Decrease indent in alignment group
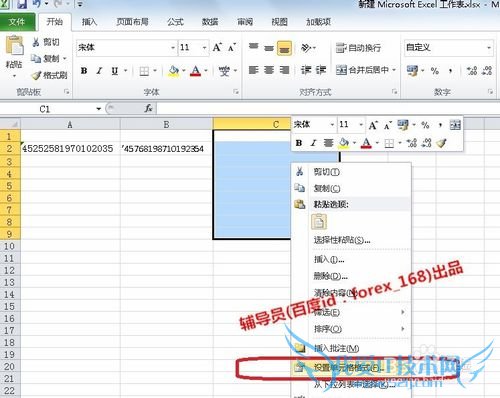The height and width of the screenshot is (398, 500). point(305,70)
